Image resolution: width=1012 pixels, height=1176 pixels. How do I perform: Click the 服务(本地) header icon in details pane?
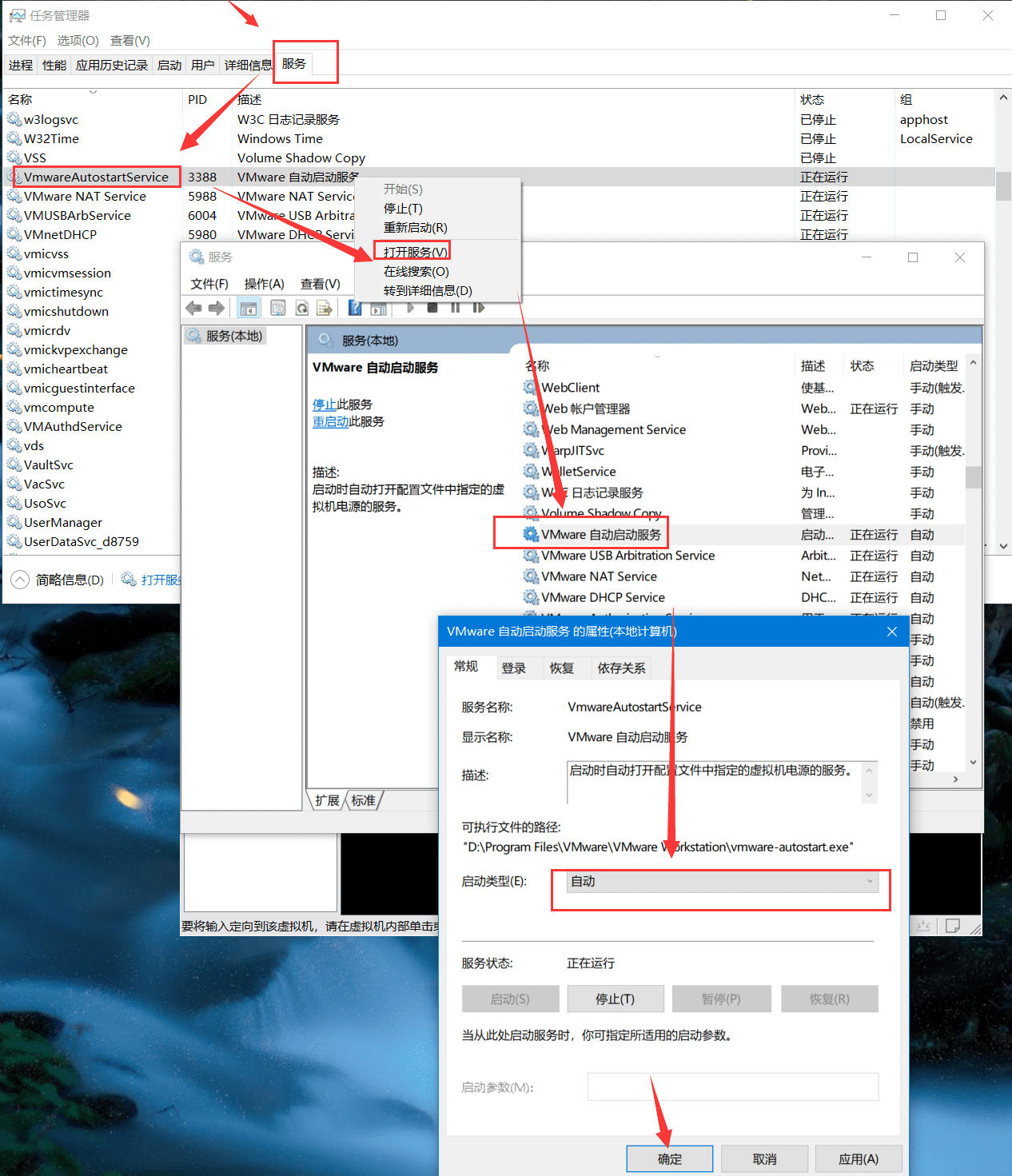point(325,340)
